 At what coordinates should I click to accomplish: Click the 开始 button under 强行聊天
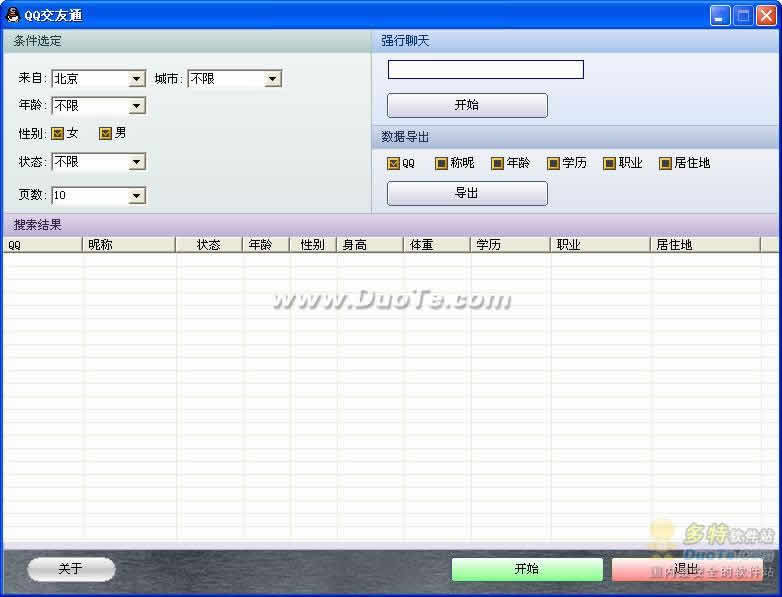(467, 105)
